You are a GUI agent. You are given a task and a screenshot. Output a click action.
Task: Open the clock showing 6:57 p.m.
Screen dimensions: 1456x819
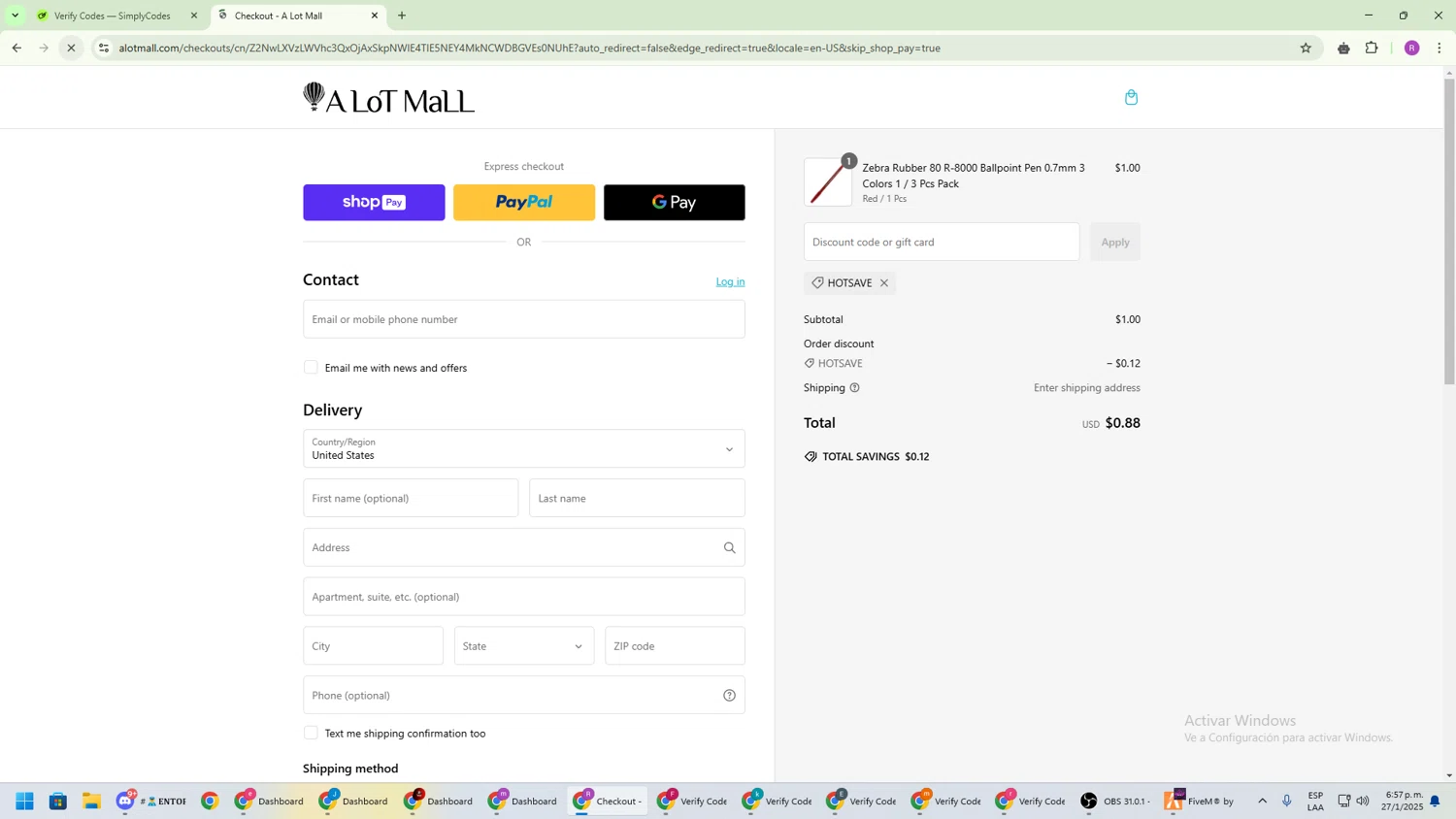pyautogui.click(x=1404, y=801)
